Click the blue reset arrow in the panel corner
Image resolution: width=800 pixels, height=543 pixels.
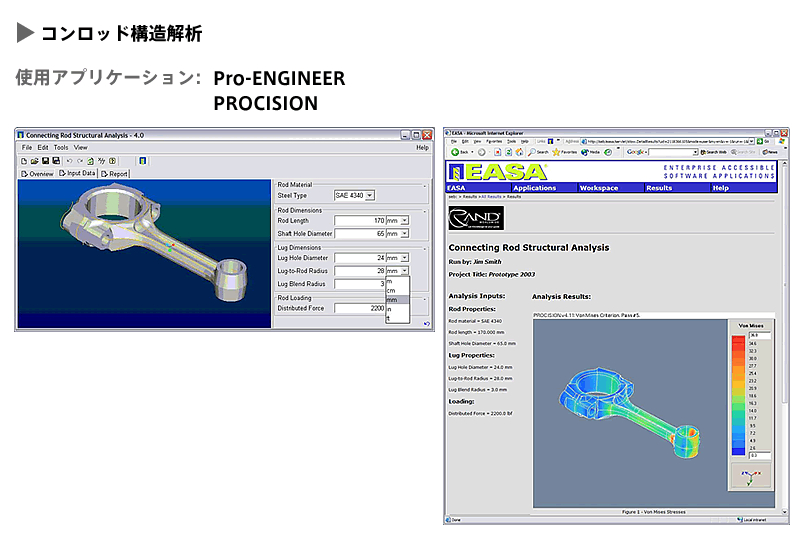coord(427,324)
